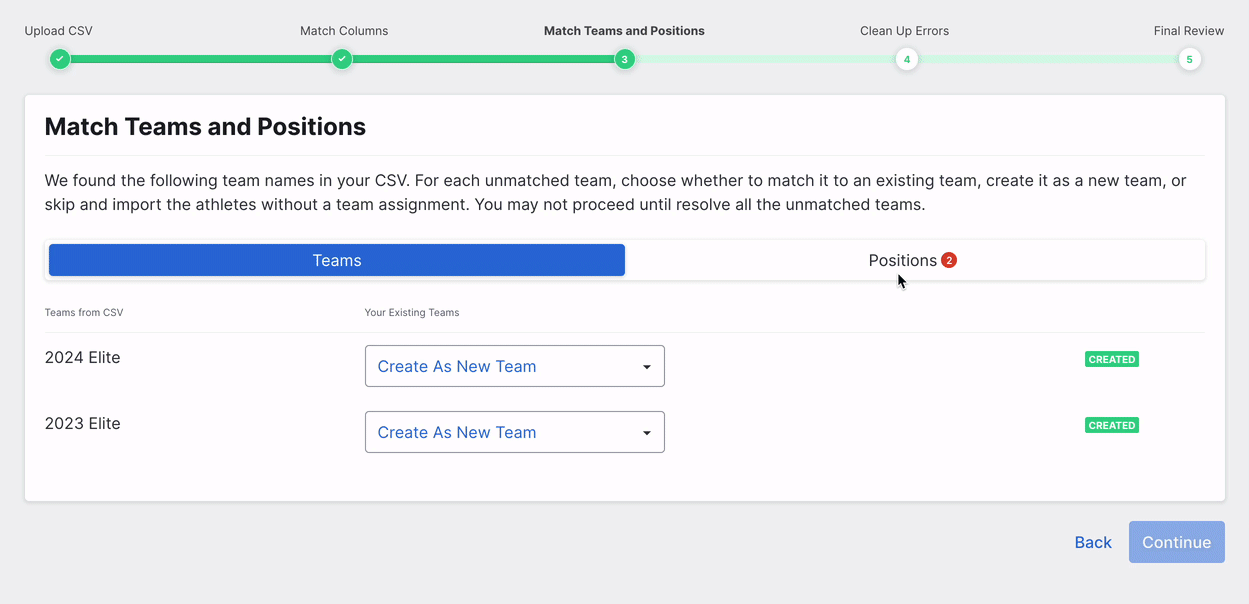1249x604 pixels.
Task: Open the team dropdown for 2023 Elite
Action: (514, 432)
